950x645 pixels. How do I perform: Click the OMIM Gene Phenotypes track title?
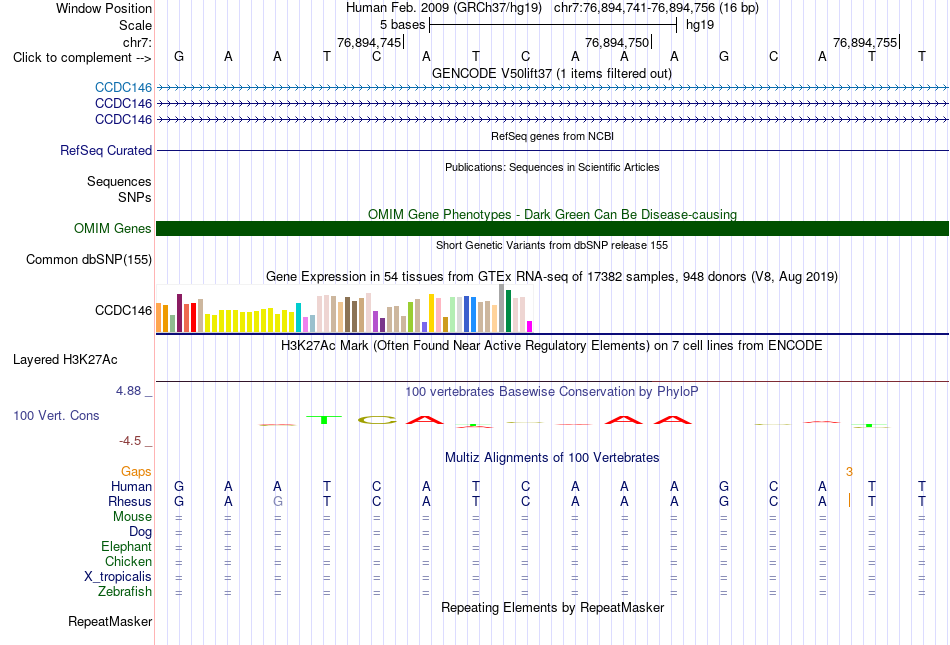[x=552, y=214]
